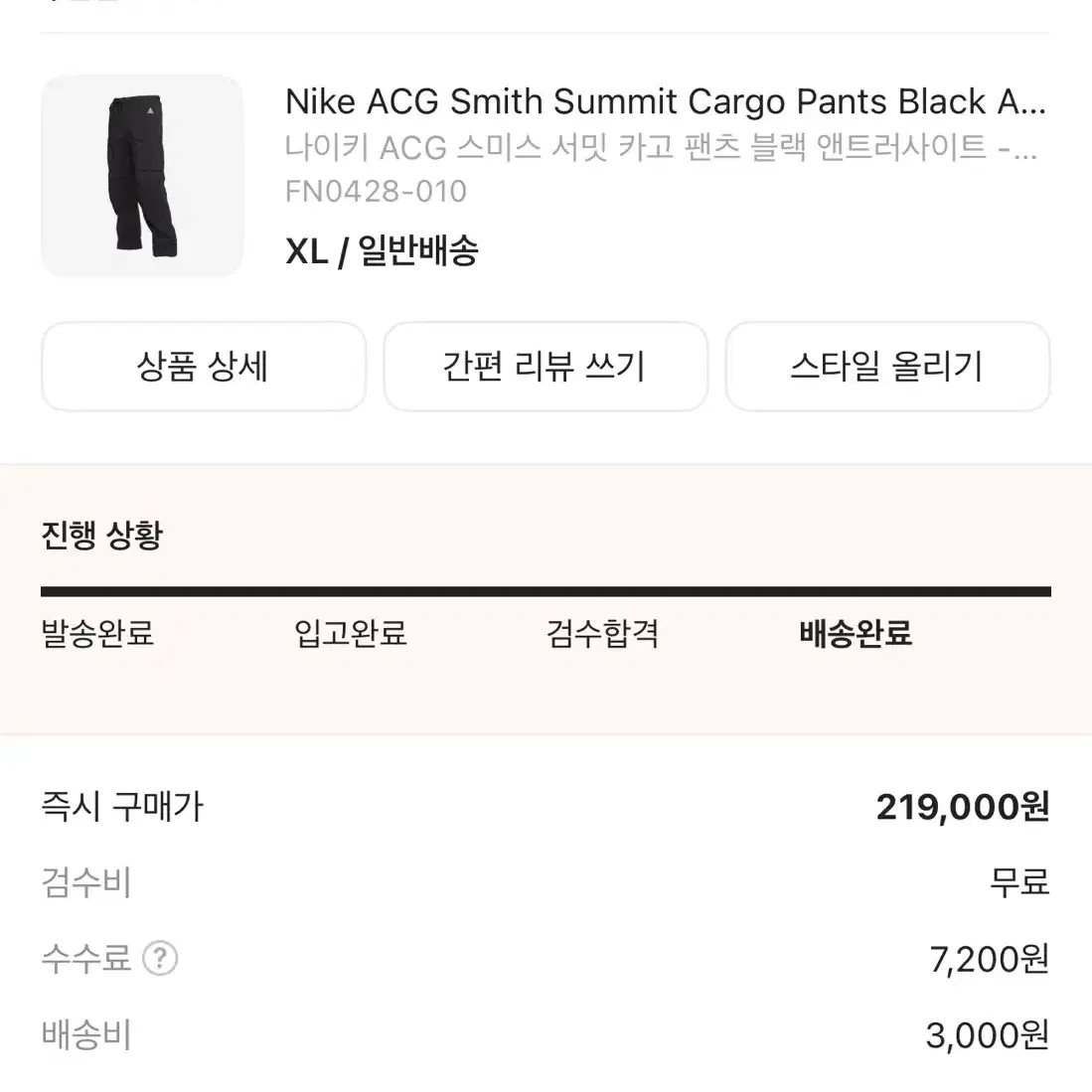This screenshot has width=1092, height=1092.
Task: Click the Nike ACG cargo pants product thumbnail
Action: (142, 175)
